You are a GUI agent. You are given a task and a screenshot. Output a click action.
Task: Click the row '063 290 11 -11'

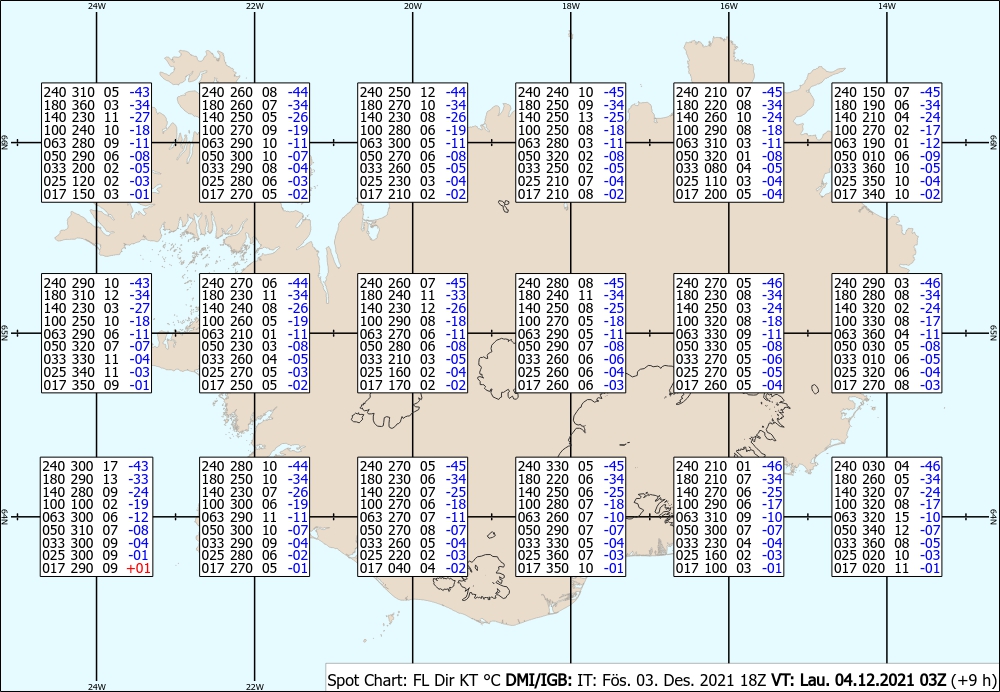coord(254,517)
